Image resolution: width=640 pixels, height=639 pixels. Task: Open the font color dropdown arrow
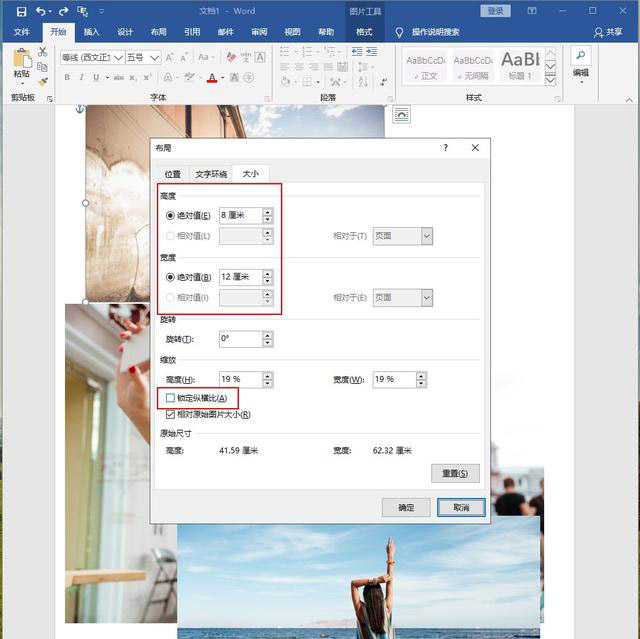pyautogui.click(x=223, y=78)
